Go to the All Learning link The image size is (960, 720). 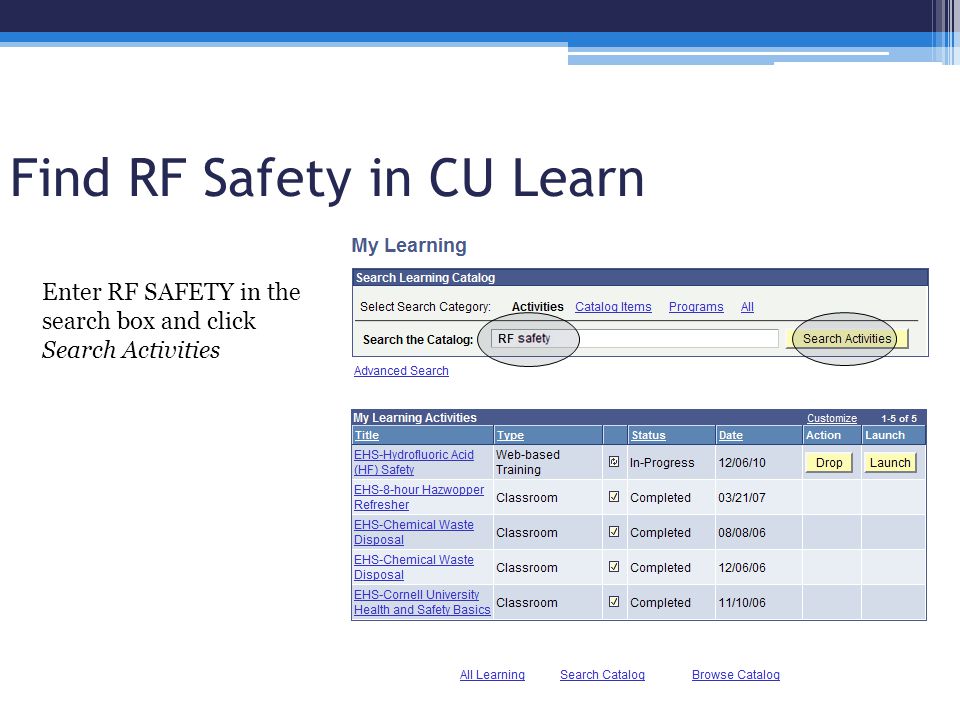pos(492,675)
